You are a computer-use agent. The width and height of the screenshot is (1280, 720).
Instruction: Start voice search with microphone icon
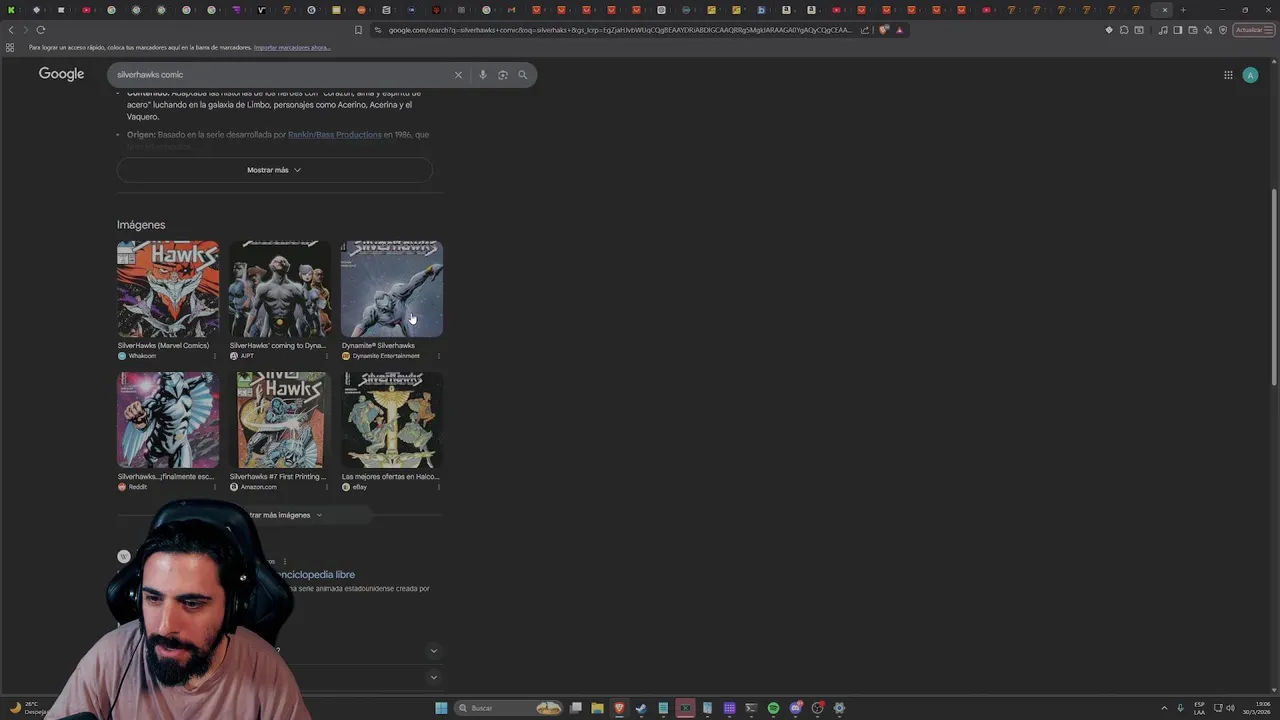[483, 75]
